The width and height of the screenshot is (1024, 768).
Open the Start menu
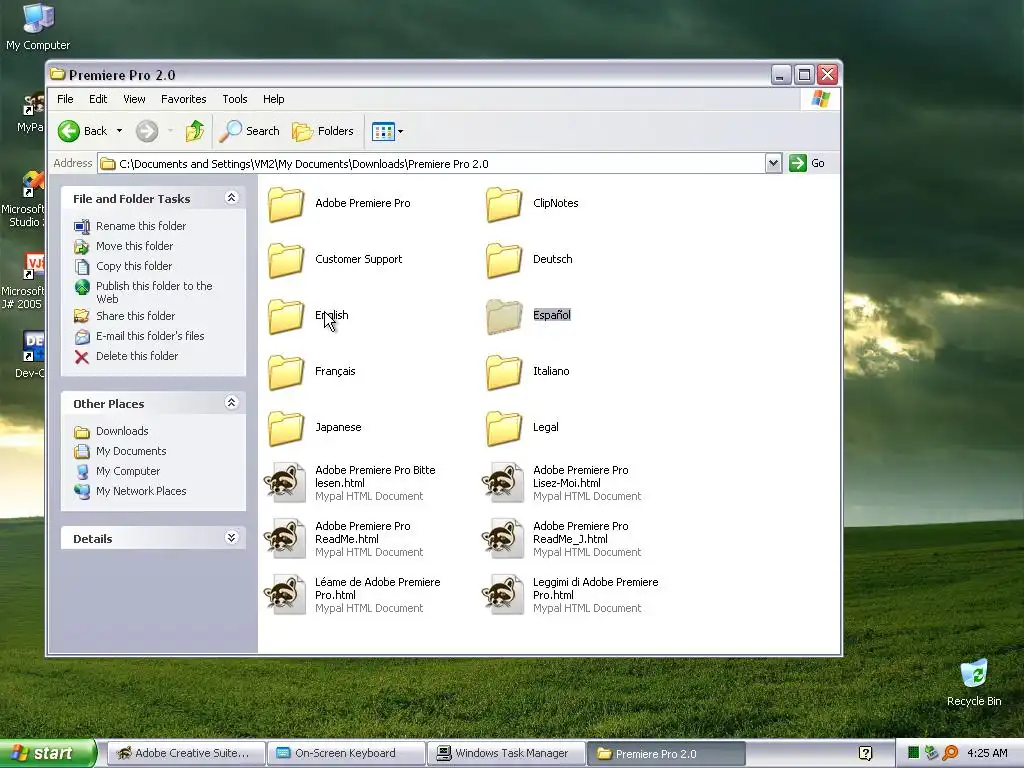(x=48, y=753)
